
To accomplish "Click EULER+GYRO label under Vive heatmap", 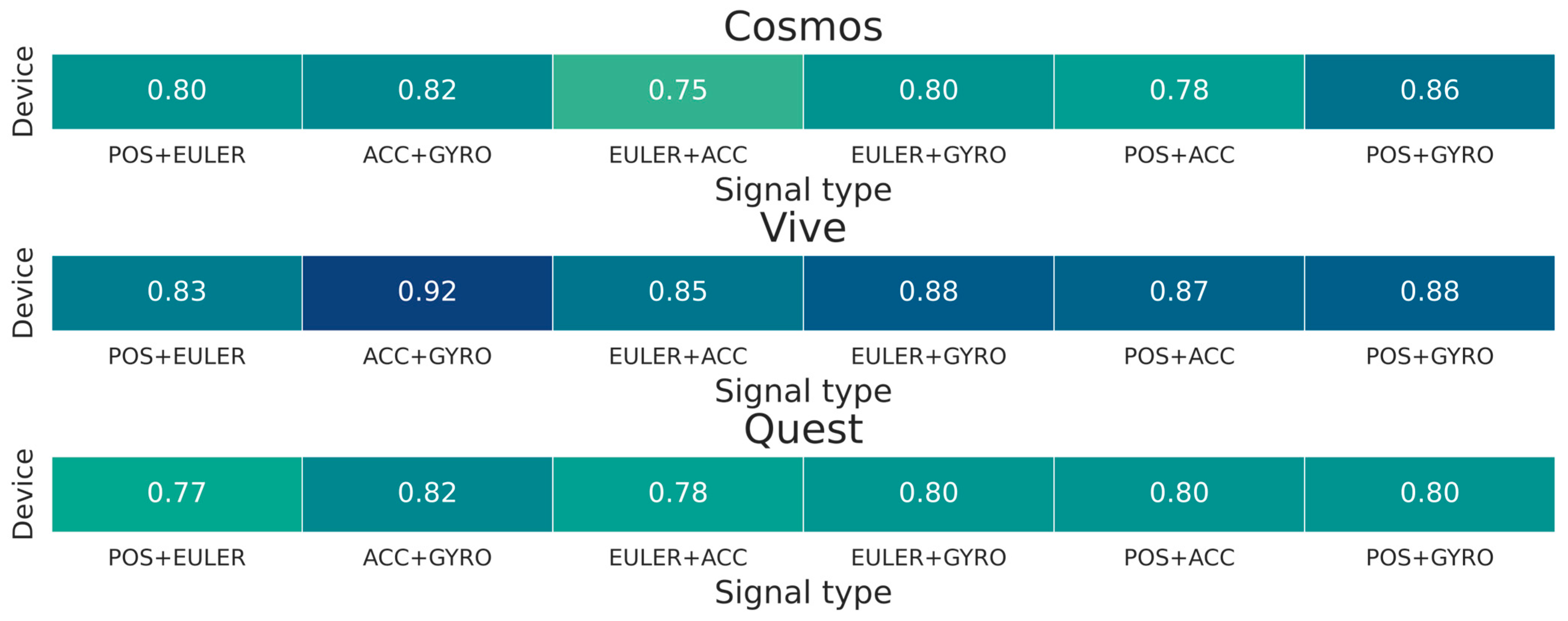I will coord(928,356).
